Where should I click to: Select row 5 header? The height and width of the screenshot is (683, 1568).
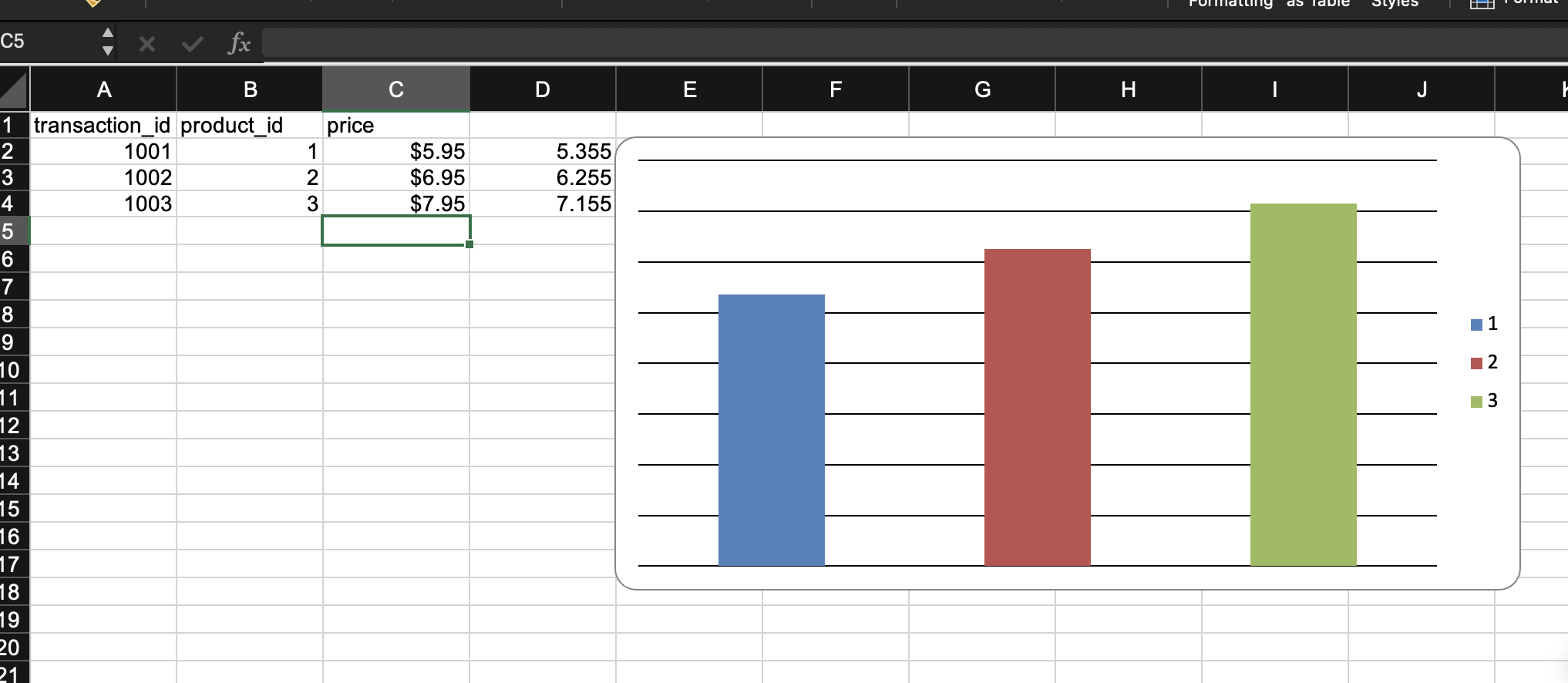15,230
